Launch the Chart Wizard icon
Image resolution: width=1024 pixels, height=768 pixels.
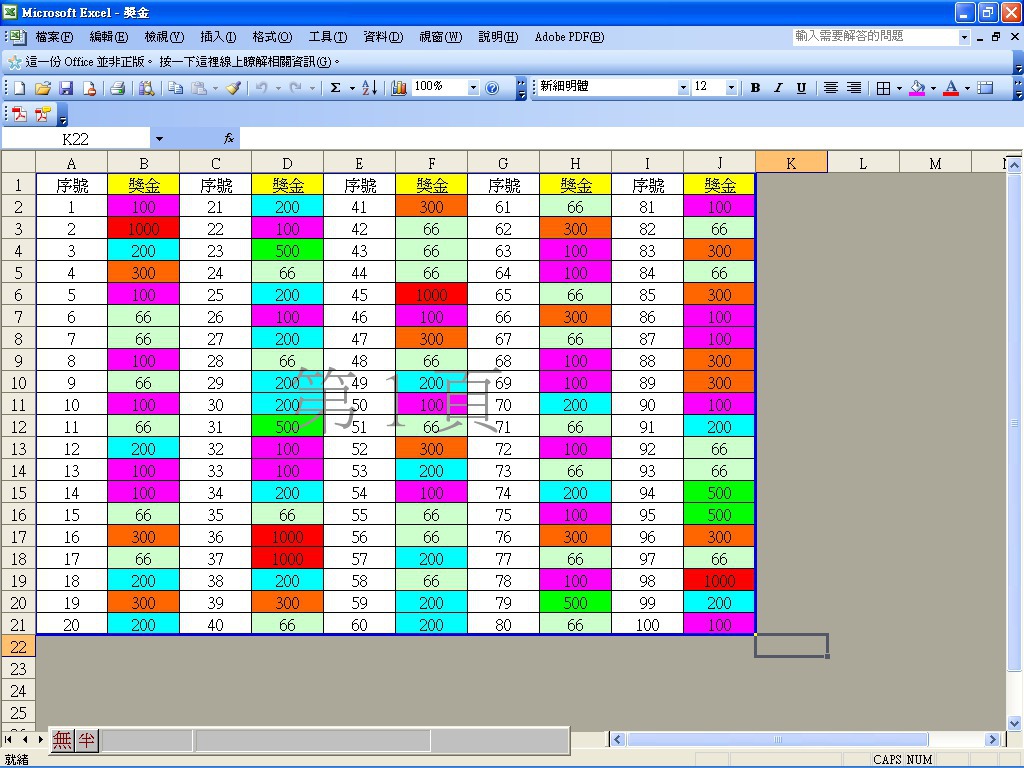[398, 88]
